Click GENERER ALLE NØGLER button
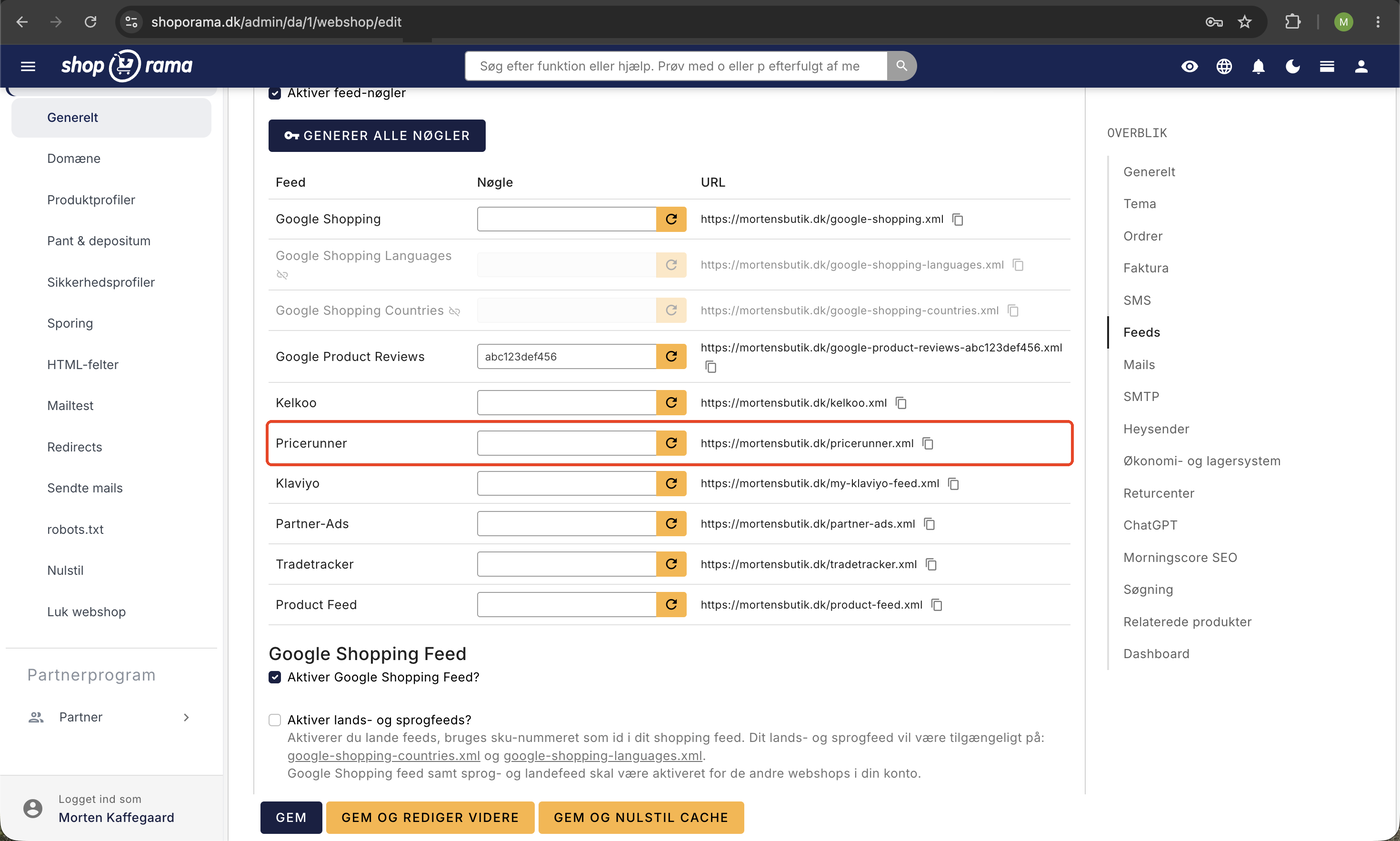 (x=377, y=136)
